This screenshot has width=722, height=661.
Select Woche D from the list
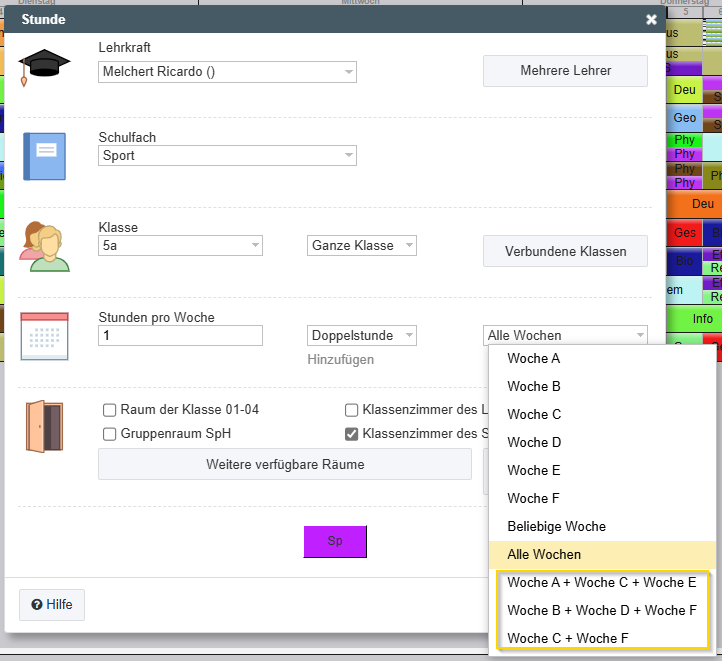click(602, 442)
